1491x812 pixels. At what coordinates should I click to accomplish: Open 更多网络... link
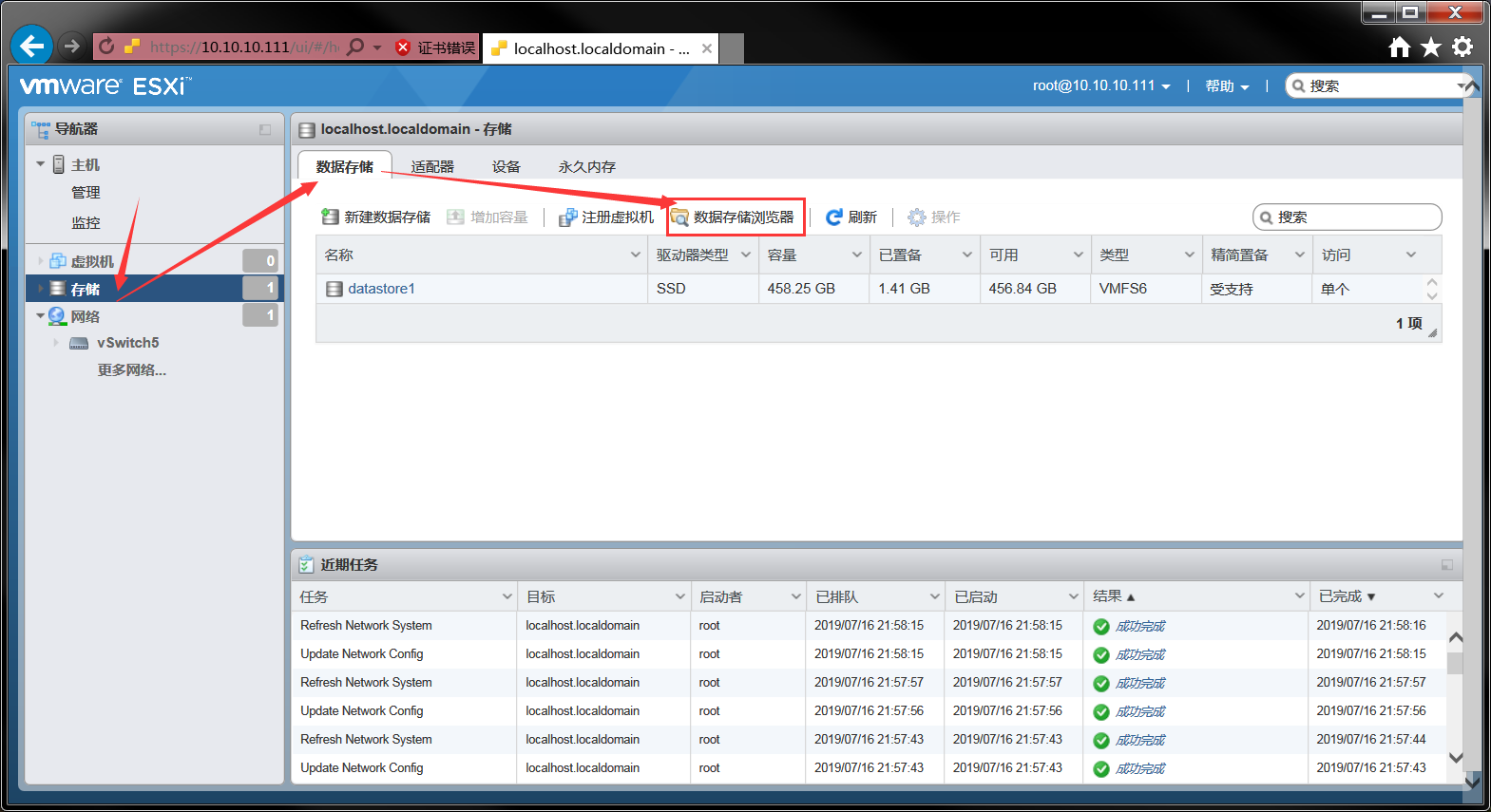coord(131,370)
